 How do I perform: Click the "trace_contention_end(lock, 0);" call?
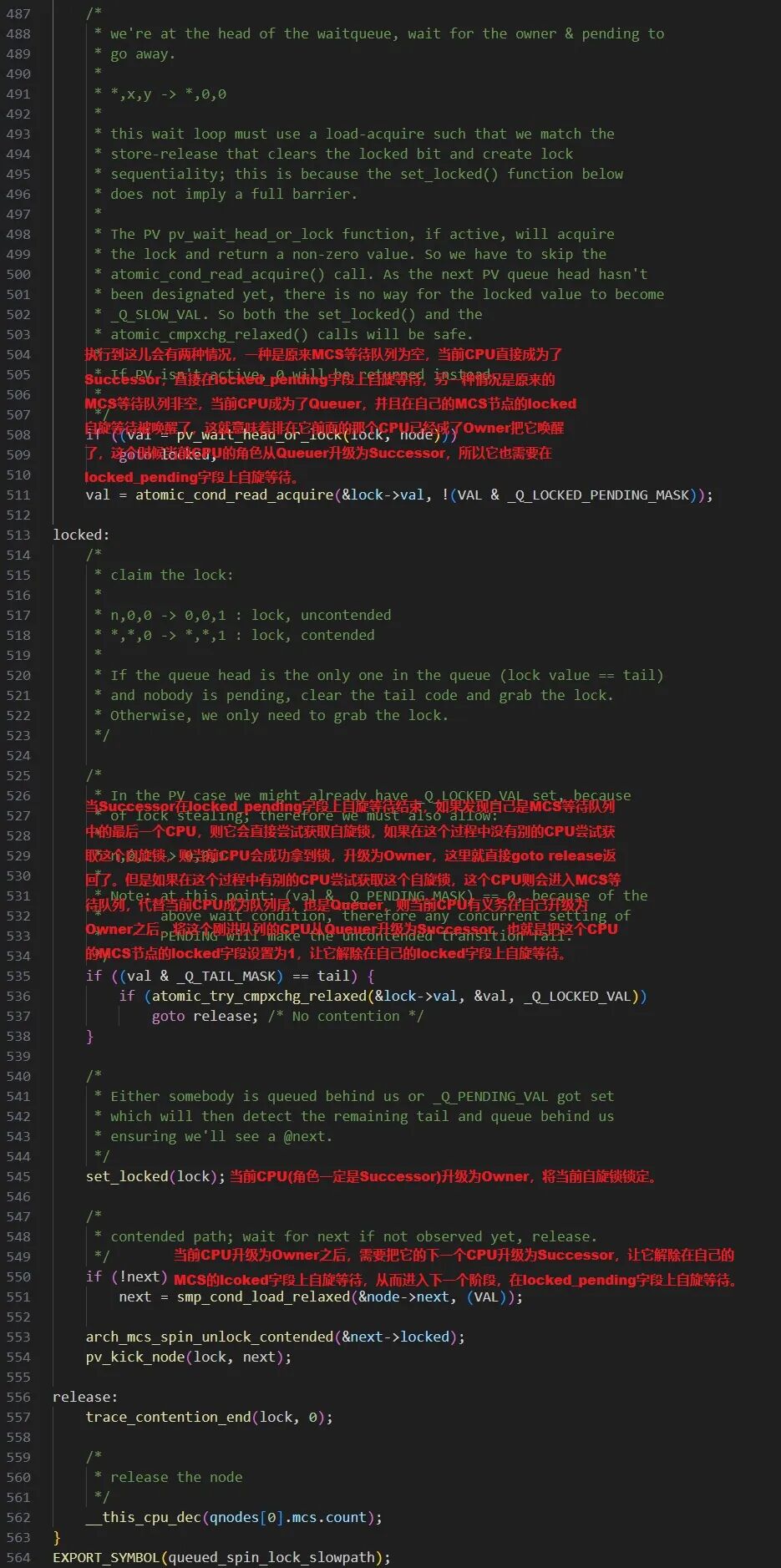pos(209,1417)
